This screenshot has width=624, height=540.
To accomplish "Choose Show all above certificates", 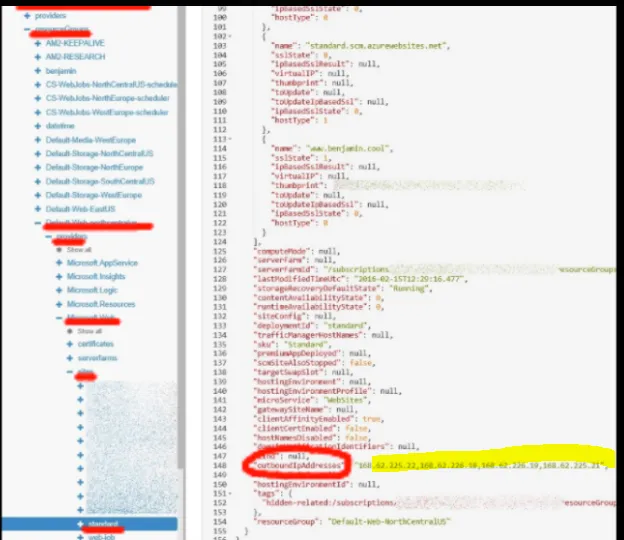I will coord(90,331).
